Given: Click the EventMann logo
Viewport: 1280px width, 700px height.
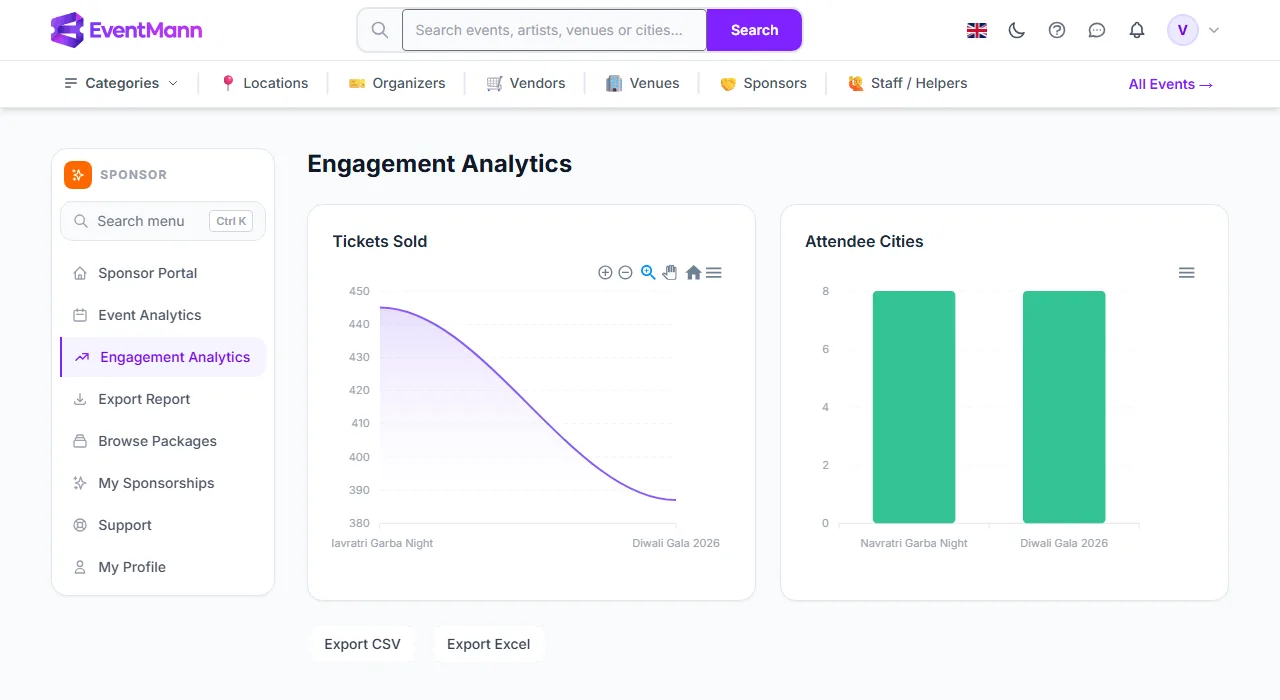Looking at the screenshot, I should (126, 30).
